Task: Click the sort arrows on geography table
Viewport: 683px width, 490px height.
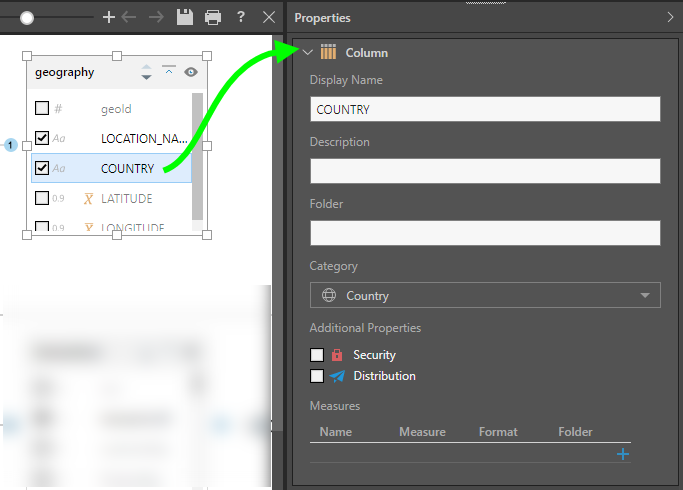Action: [146, 72]
